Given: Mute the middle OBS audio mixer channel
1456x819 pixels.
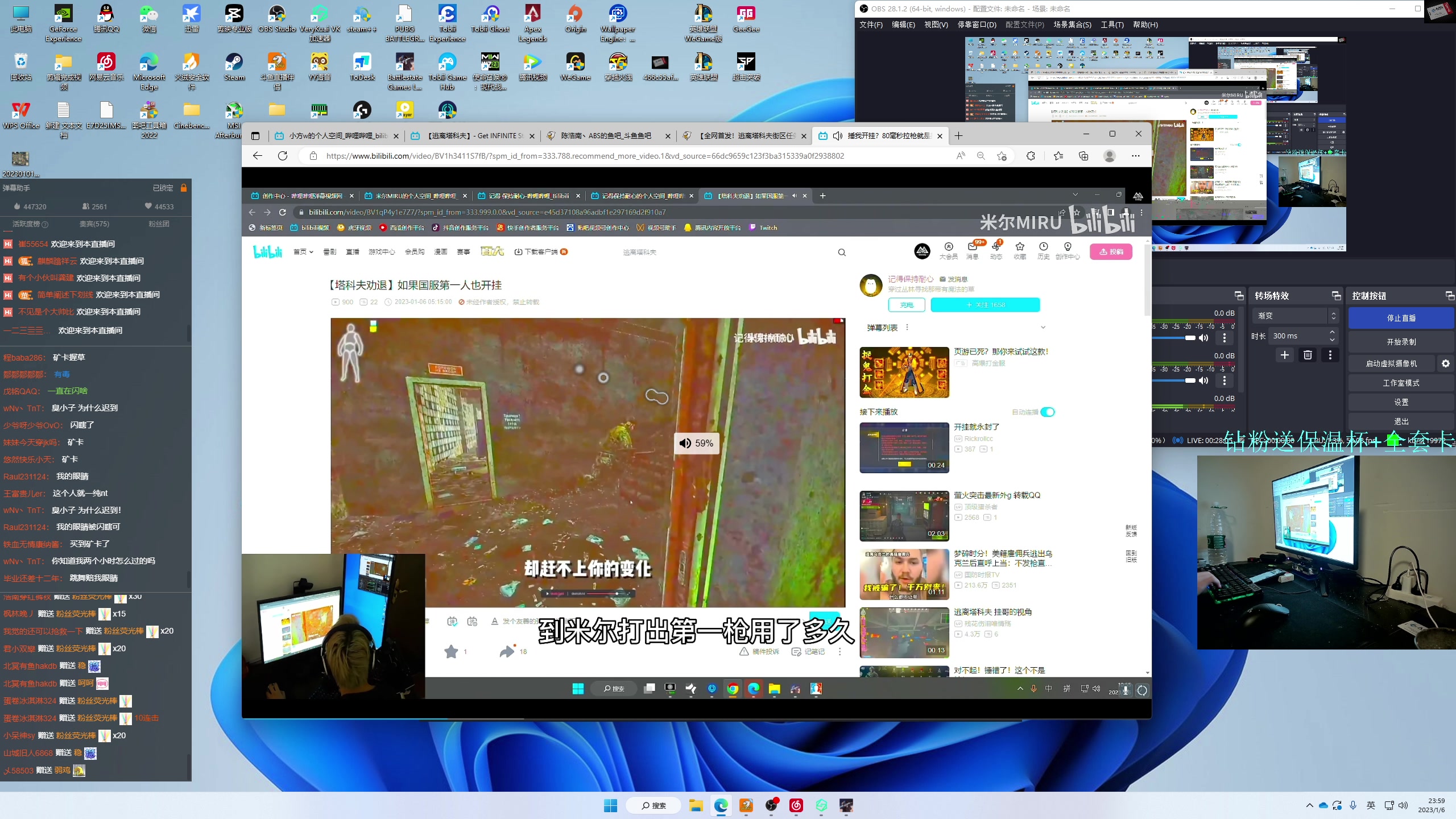Looking at the screenshot, I should tap(1203, 380).
